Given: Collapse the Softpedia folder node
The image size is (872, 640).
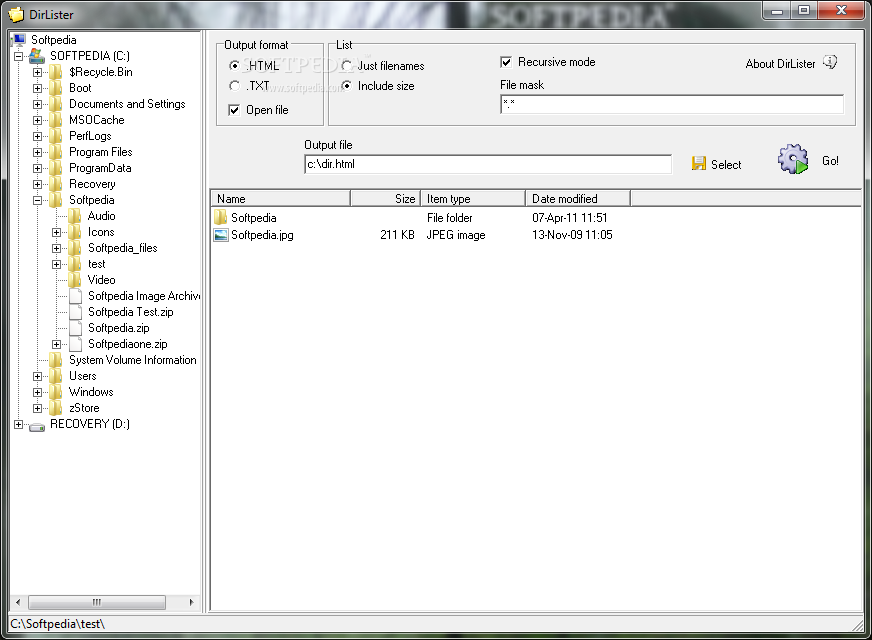Looking at the screenshot, I should click(37, 200).
